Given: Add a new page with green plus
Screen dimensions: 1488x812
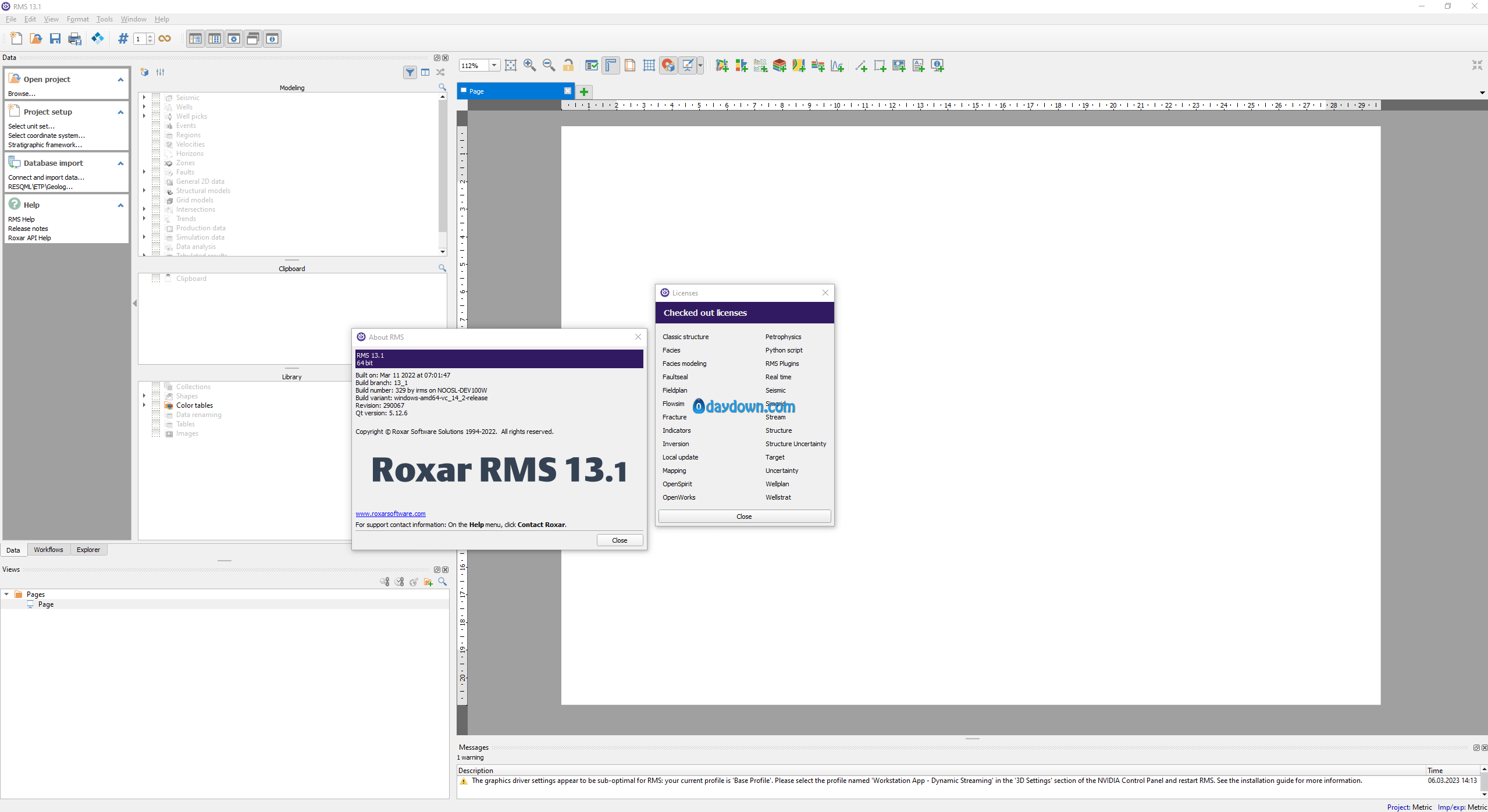Looking at the screenshot, I should click(584, 91).
